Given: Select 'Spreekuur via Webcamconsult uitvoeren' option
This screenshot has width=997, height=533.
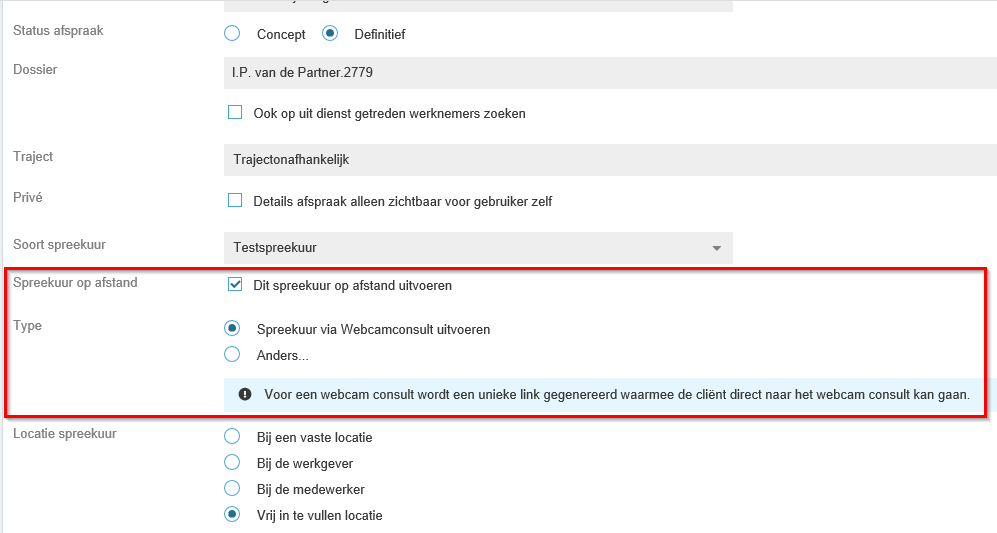Looking at the screenshot, I should 233,328.
